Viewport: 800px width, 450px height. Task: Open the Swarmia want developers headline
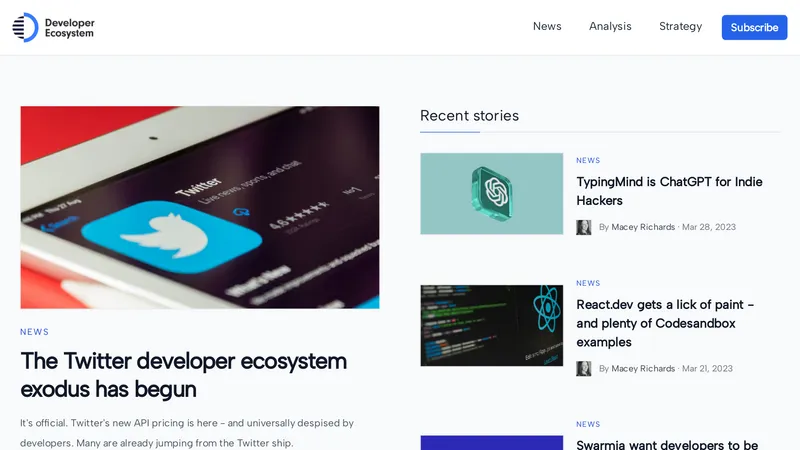coord(667,444)
